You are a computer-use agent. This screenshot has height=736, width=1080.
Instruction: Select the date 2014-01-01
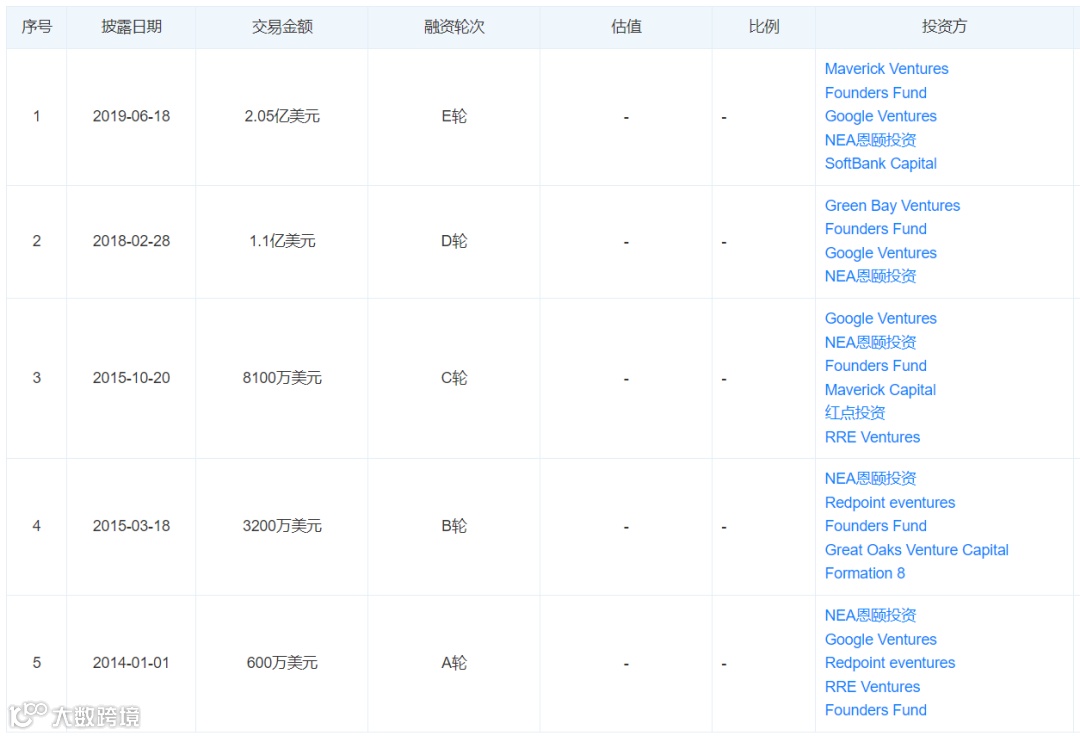131,663
